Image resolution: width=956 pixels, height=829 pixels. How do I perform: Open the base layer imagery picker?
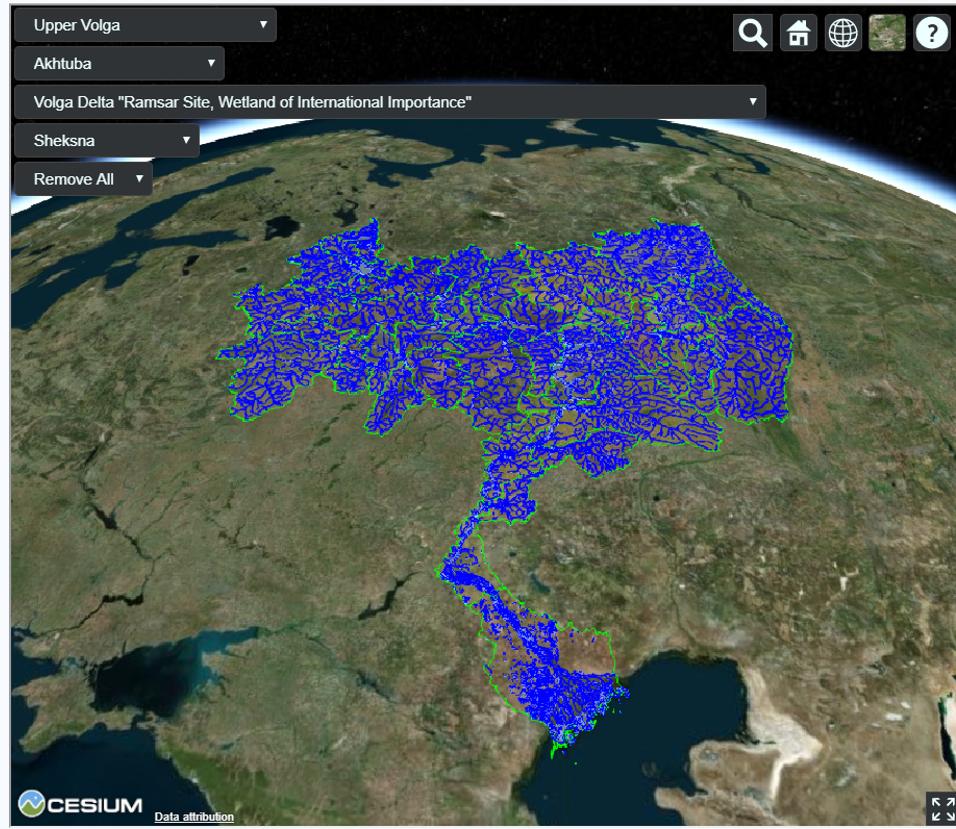point(887,33)
